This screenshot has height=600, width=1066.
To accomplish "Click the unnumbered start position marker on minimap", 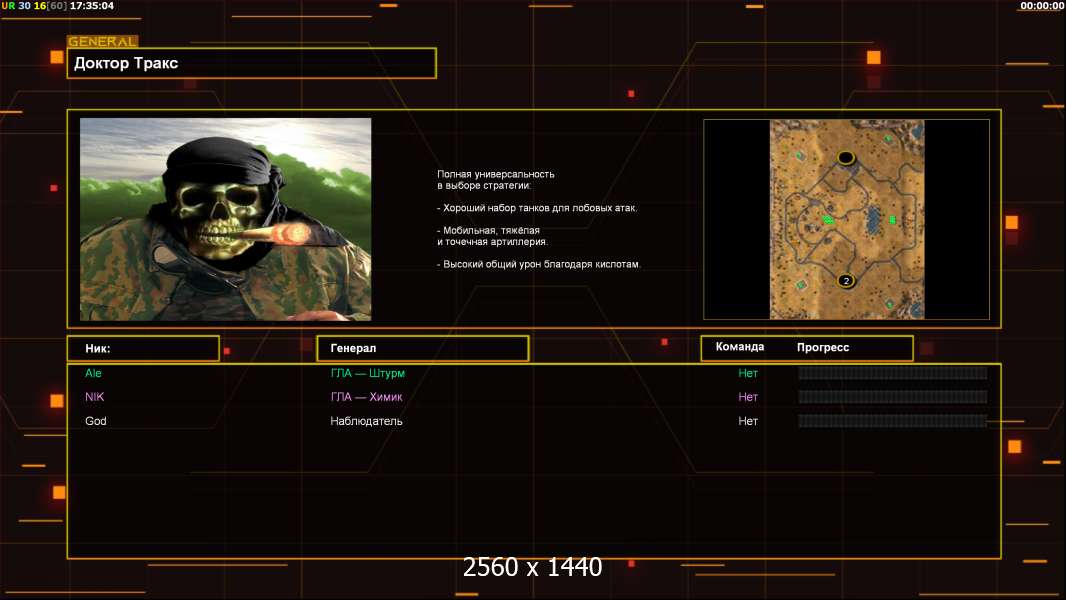I will [x=846, y=158].
